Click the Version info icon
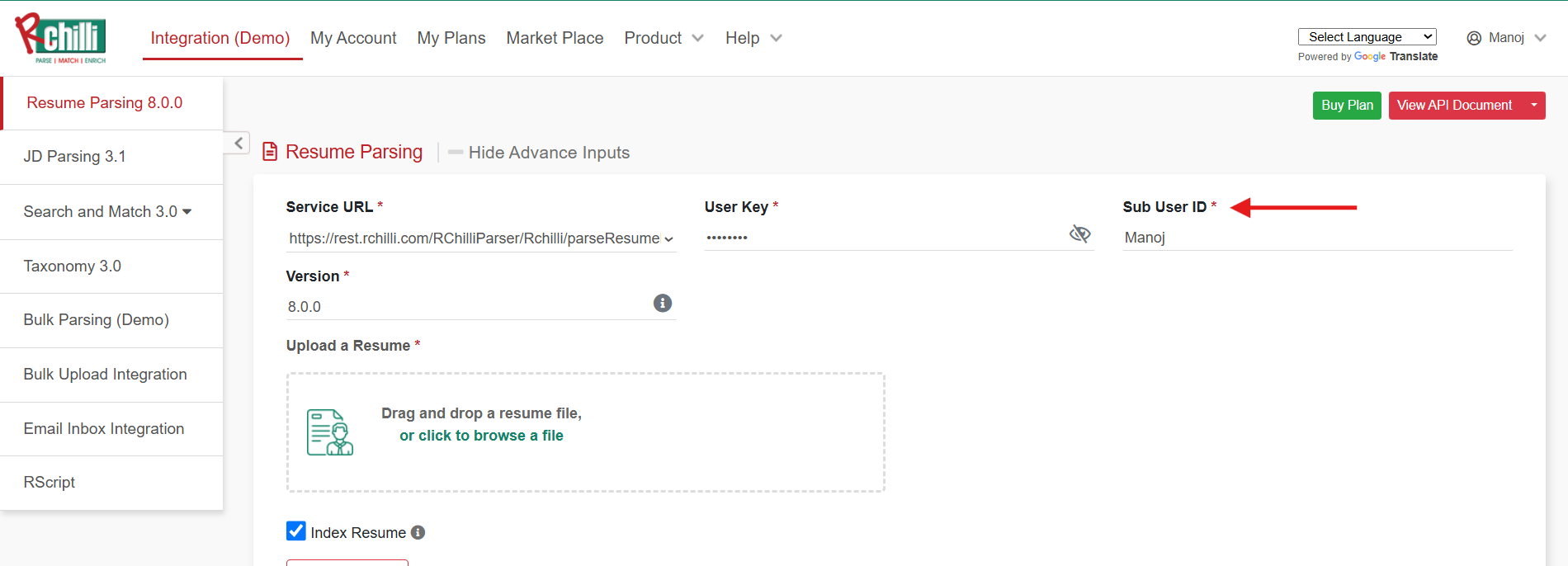The height and width of the screenshot is (566, 1568). click(x=663, y=303)
